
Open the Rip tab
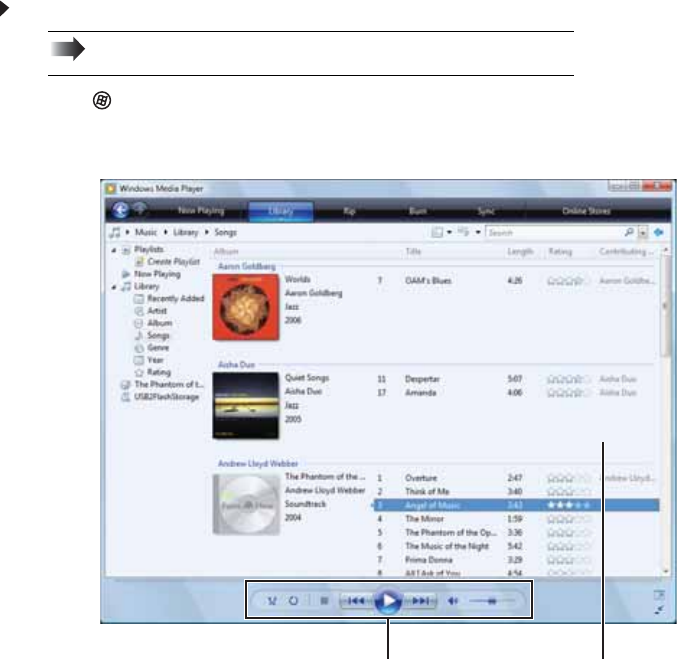pyautogui.click(x=349, y=211)
